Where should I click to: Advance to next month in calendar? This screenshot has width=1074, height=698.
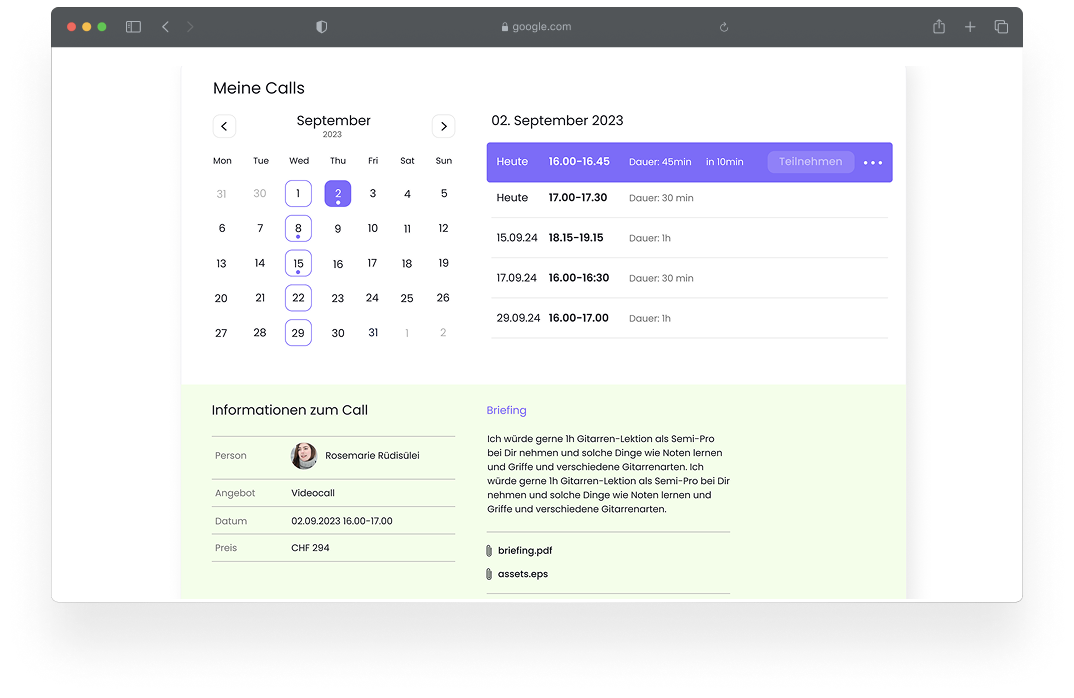(443, 126)
